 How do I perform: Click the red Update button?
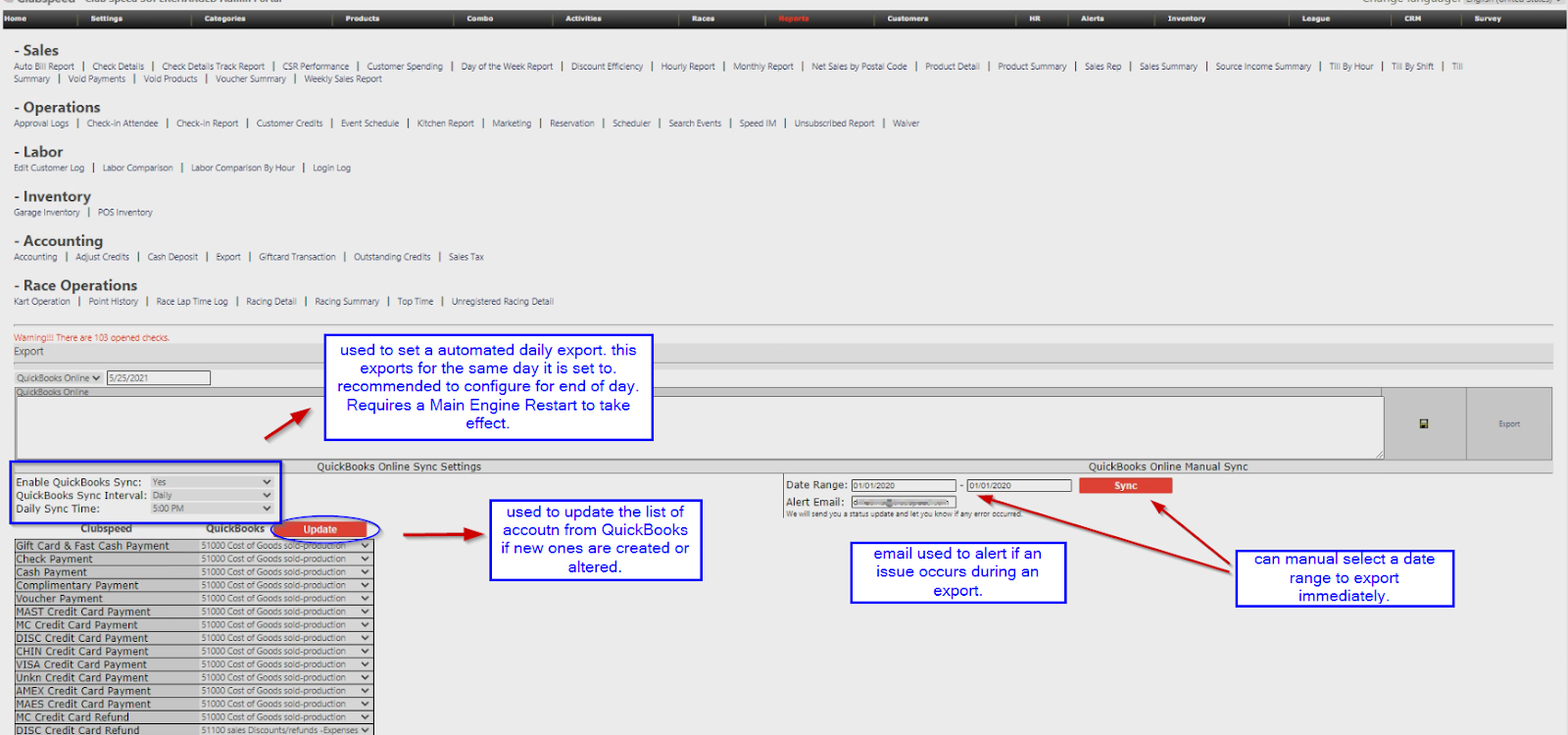[320, 529]
